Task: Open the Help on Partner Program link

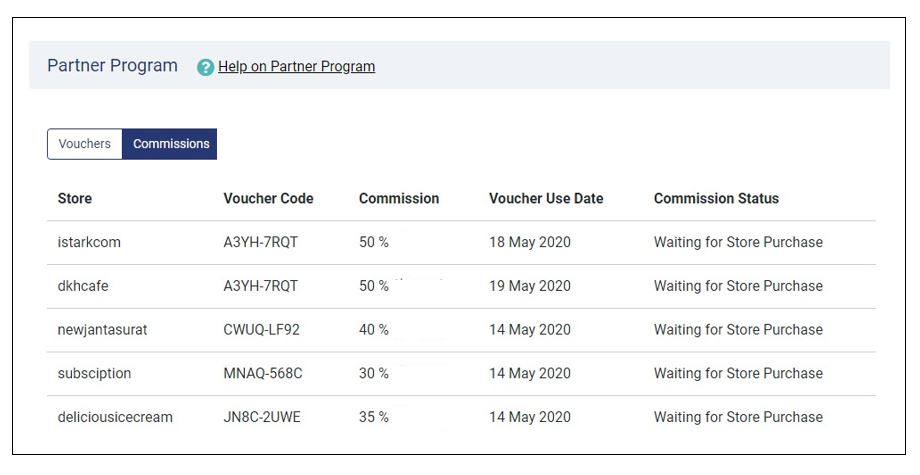Action: coord(296,66)
